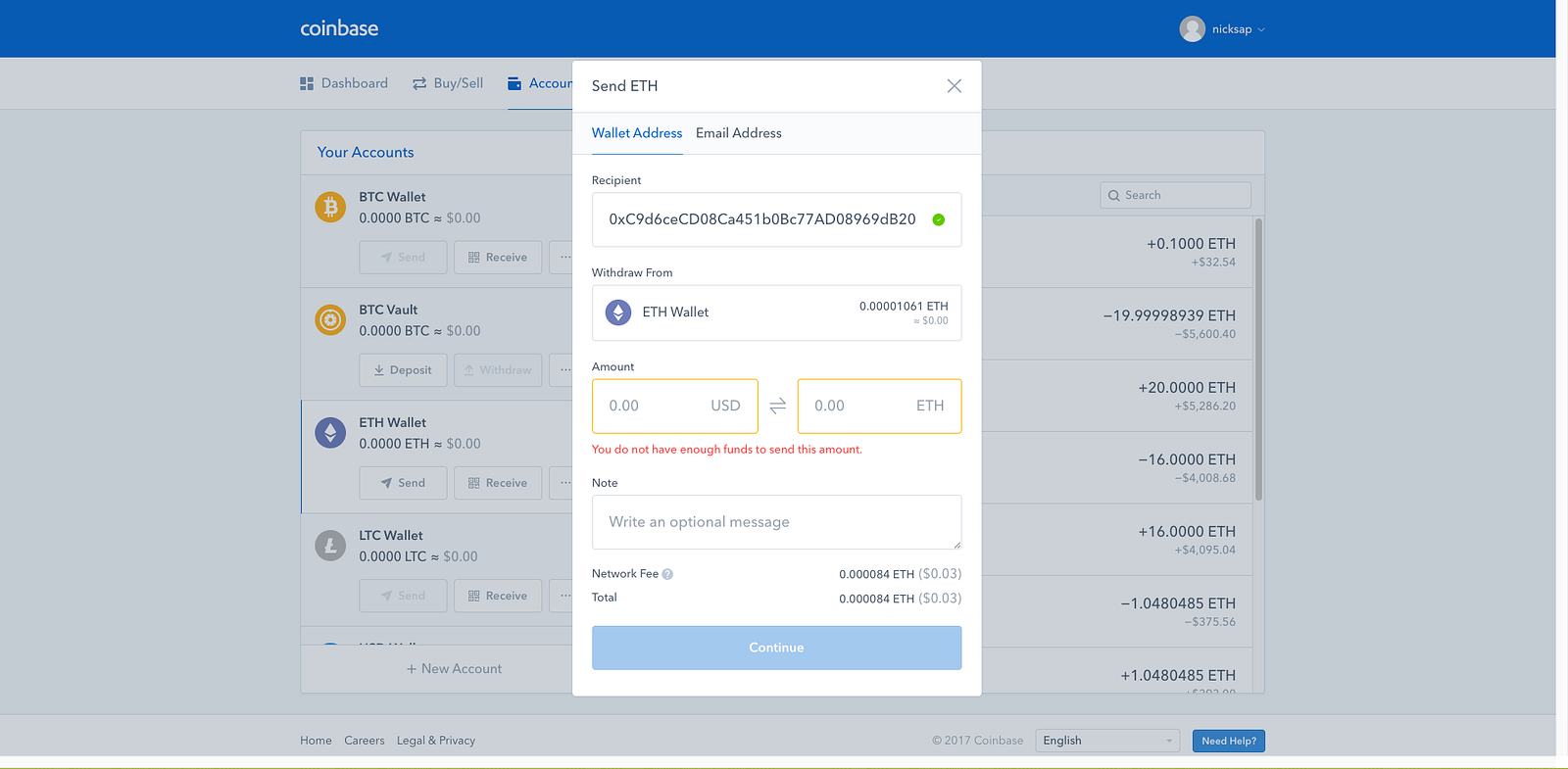
Task: Select the ETH Wallet account name
Action: pyautogui.click(x=392, y=423)
